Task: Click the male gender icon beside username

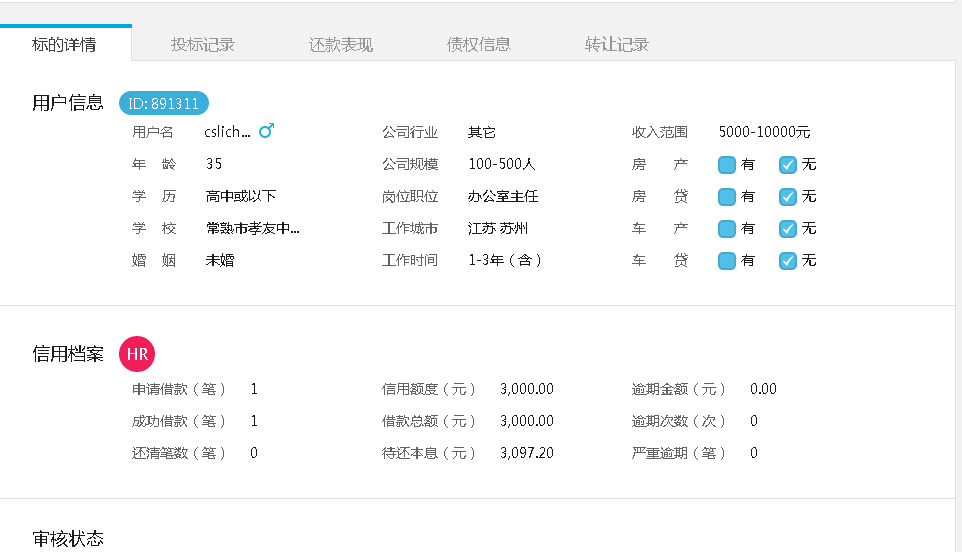Action: [x=266, y=131]
